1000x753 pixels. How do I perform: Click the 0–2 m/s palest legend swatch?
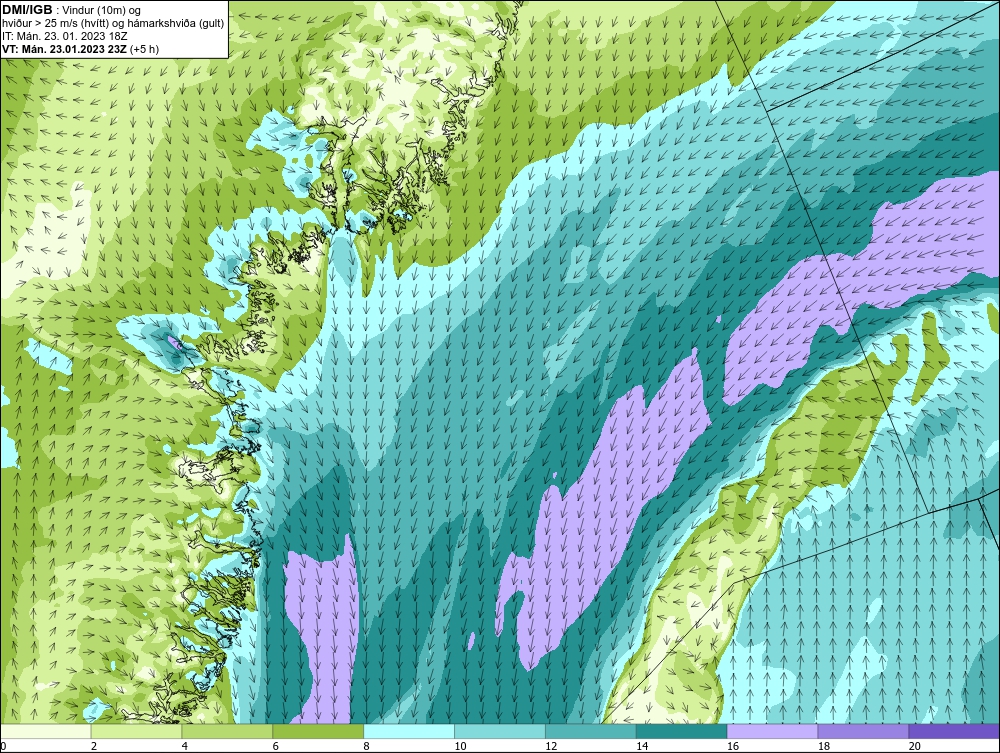tap(46, 731)
